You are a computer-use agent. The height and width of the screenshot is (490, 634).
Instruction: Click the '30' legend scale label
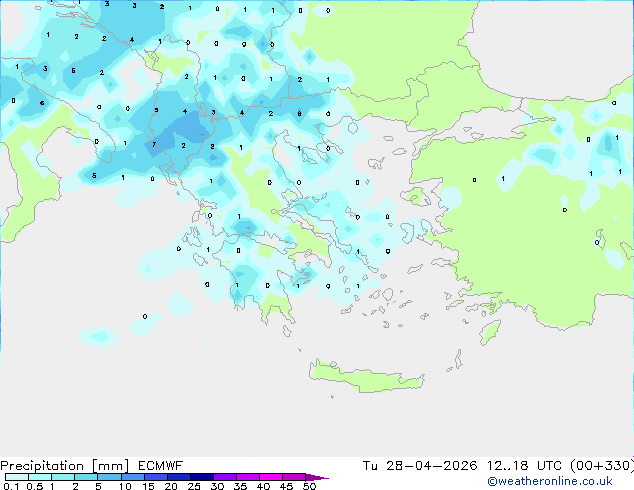217,486
